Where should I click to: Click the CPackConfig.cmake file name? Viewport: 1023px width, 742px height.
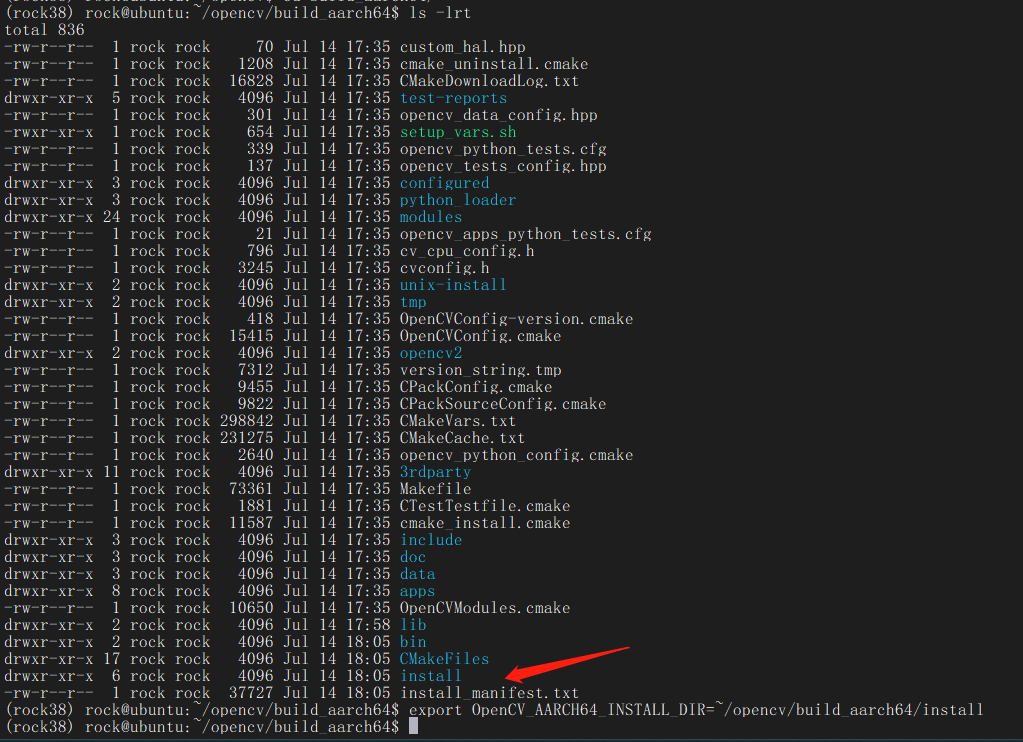point(476,386)
